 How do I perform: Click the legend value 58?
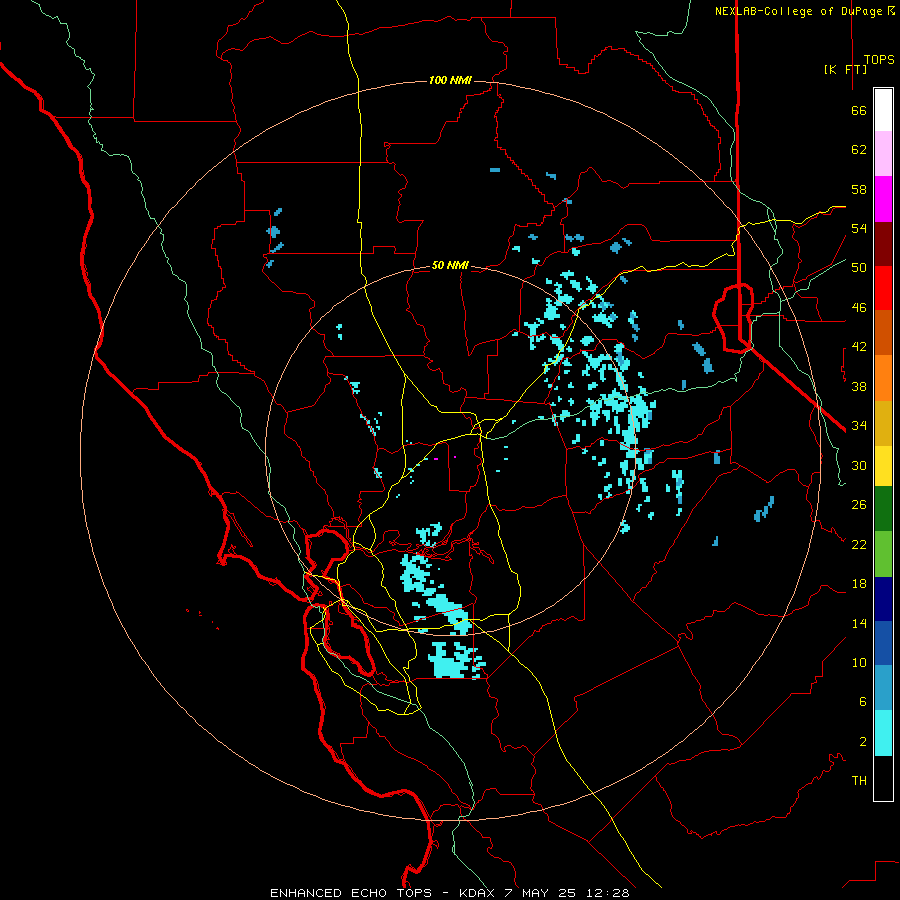[859, 189]
